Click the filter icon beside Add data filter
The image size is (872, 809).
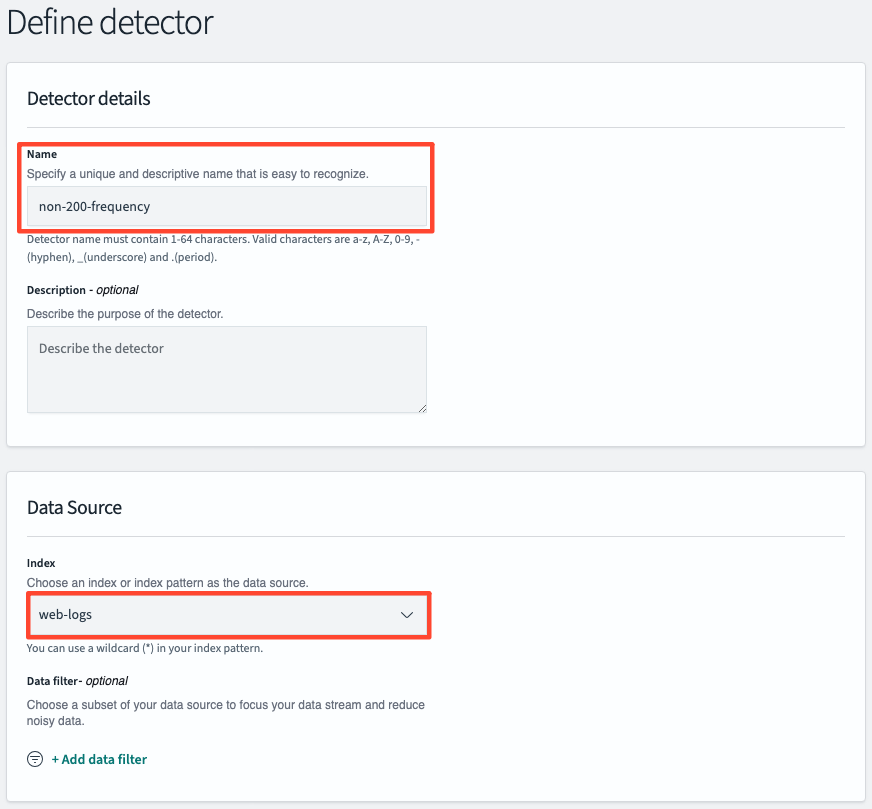point(35,759)
